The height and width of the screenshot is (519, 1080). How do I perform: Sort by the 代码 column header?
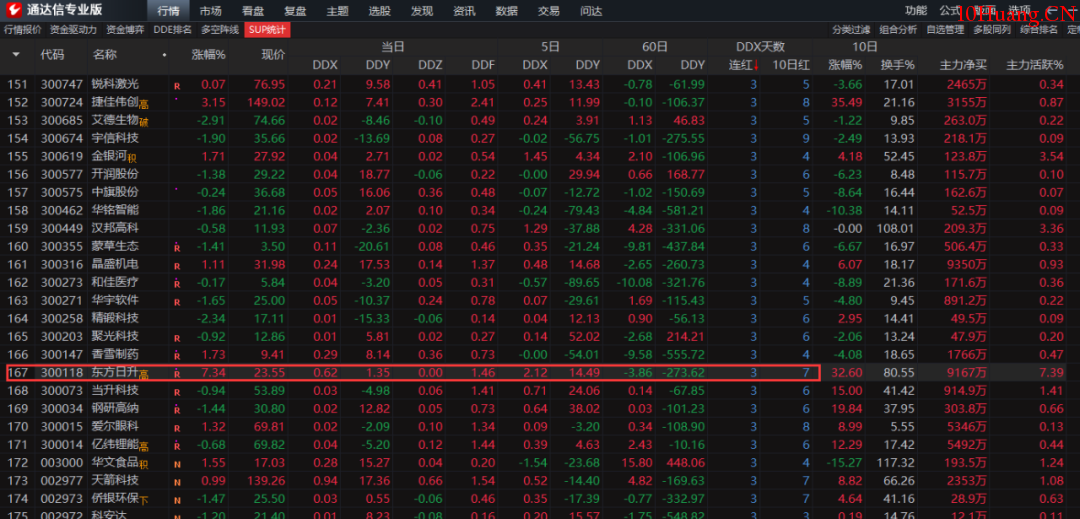coord(52,54)
